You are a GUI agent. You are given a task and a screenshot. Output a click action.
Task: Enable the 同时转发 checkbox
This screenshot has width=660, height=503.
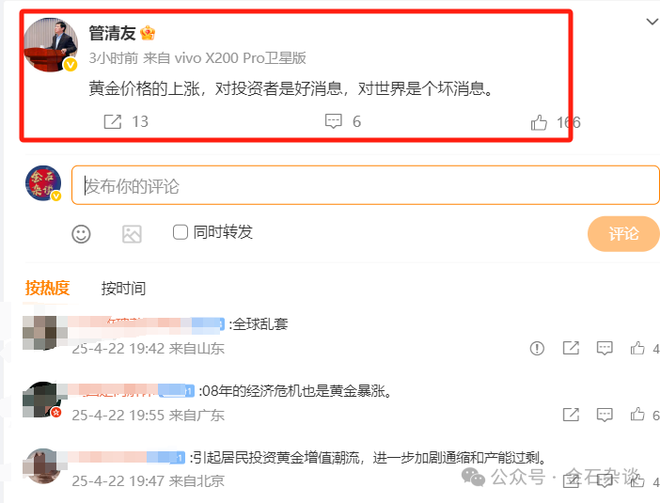point(180,232)
